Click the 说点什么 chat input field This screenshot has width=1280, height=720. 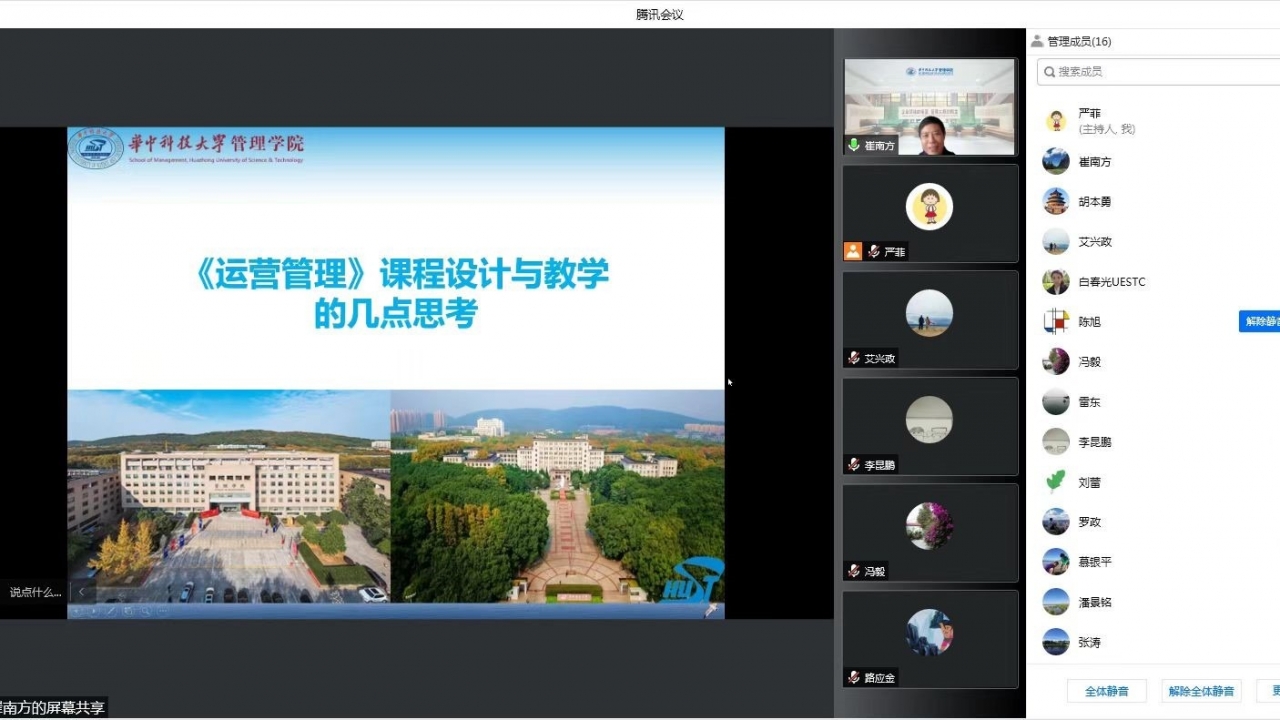click(x=33, y=592)
